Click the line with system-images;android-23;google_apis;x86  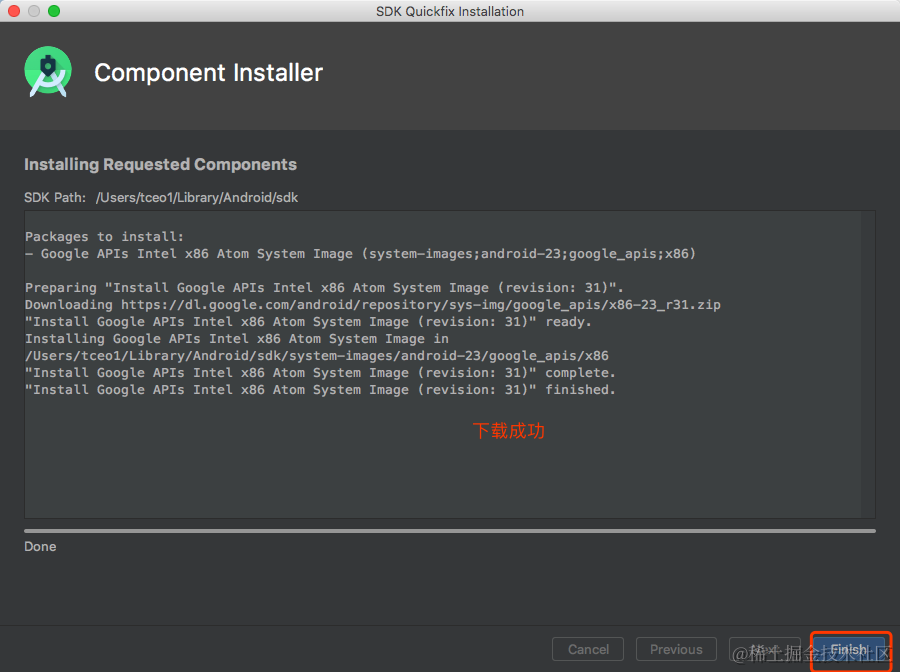coord(360,254)
